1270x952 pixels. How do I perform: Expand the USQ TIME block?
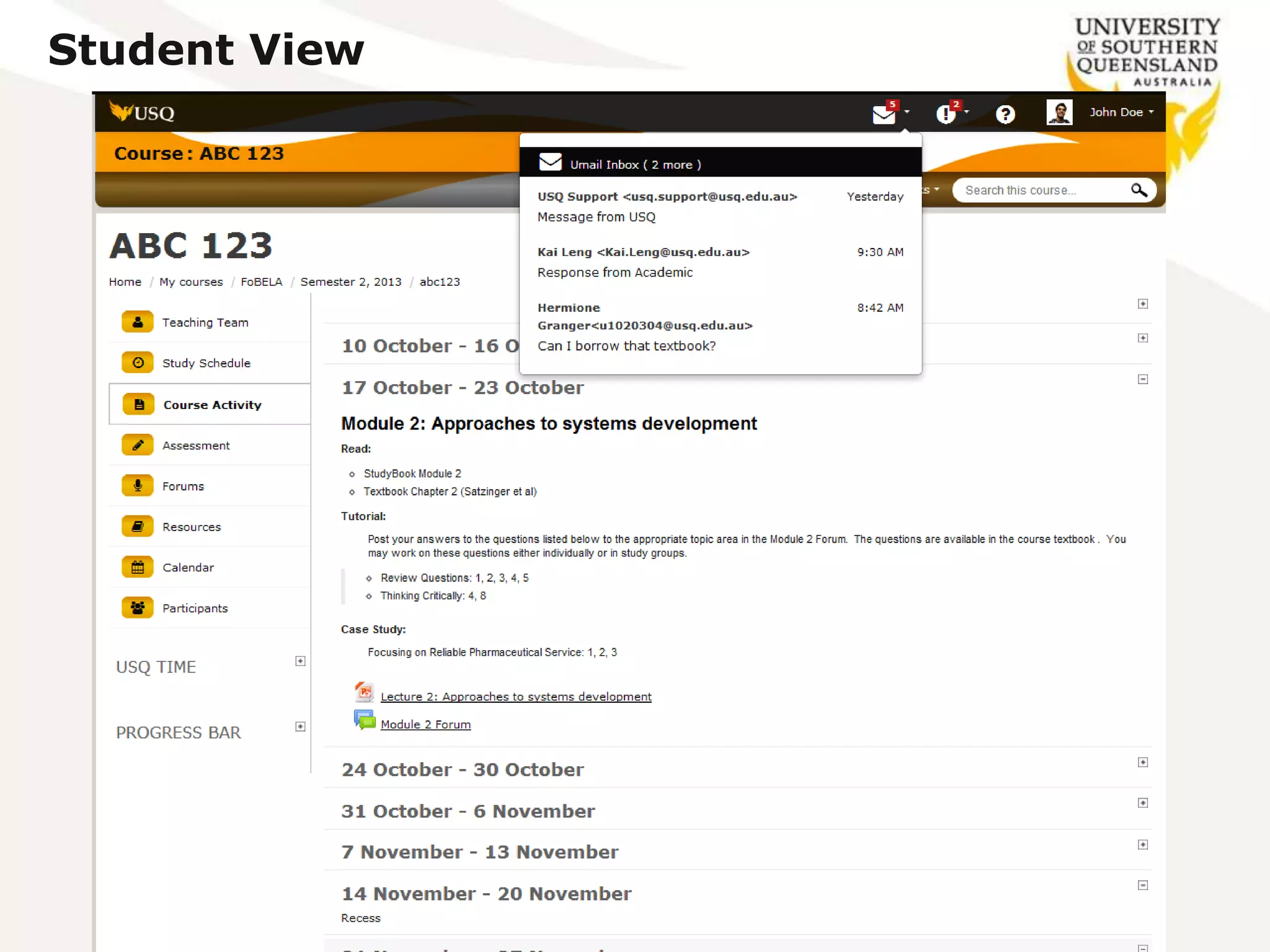coord(300,661)
